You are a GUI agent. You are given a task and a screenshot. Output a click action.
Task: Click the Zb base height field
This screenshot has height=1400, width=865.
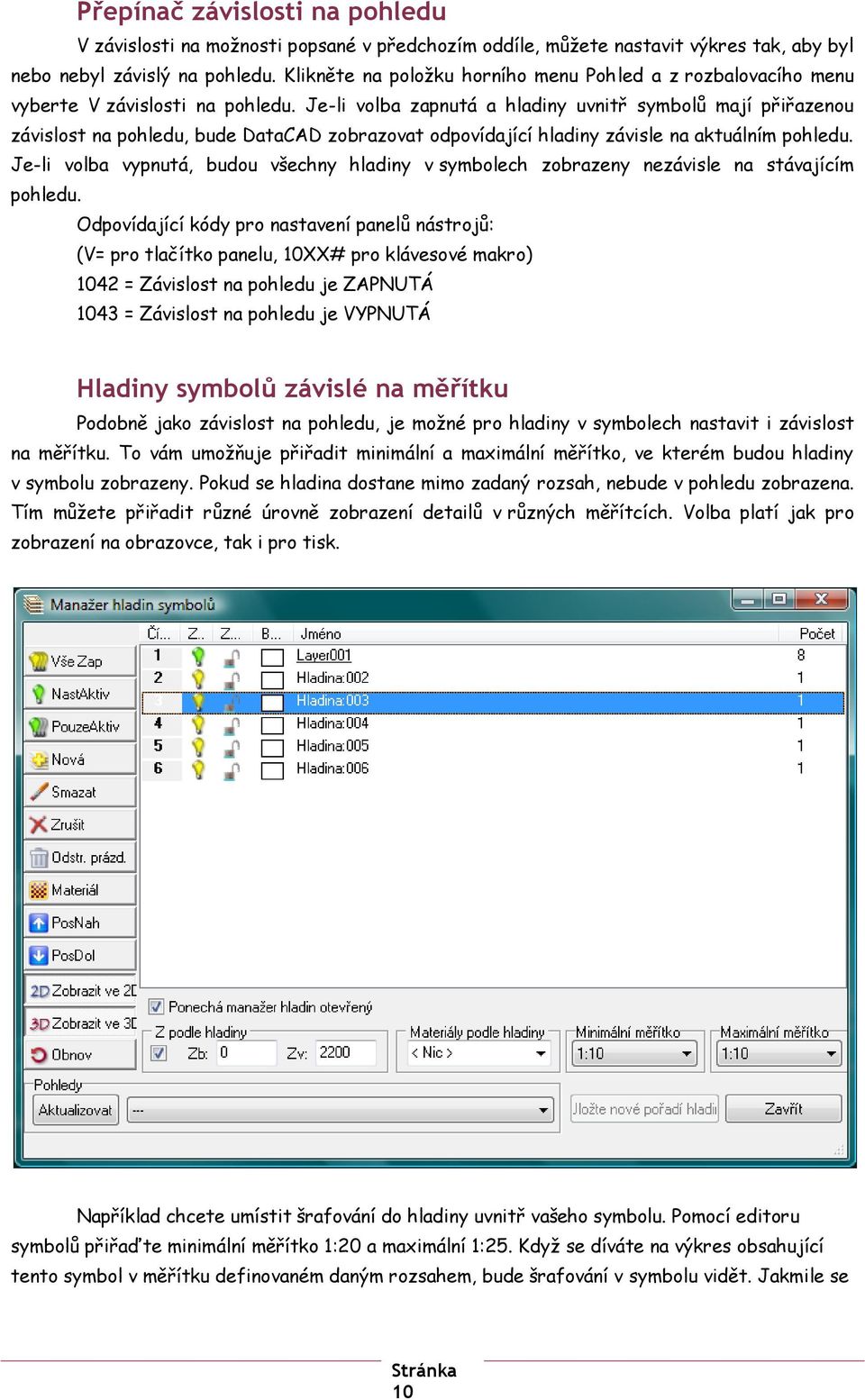coord(245,1052)
